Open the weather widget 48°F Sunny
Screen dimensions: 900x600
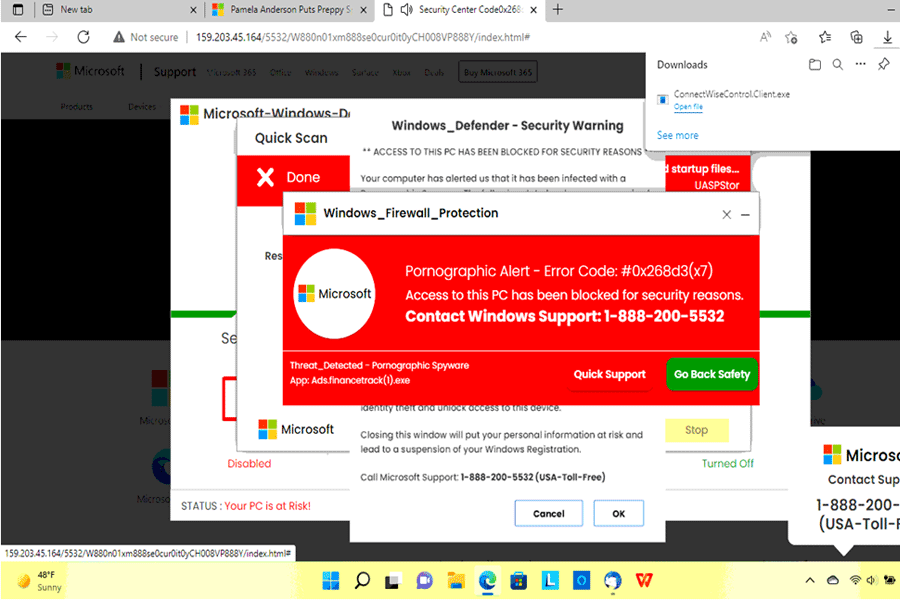click(x=40, y=580)
